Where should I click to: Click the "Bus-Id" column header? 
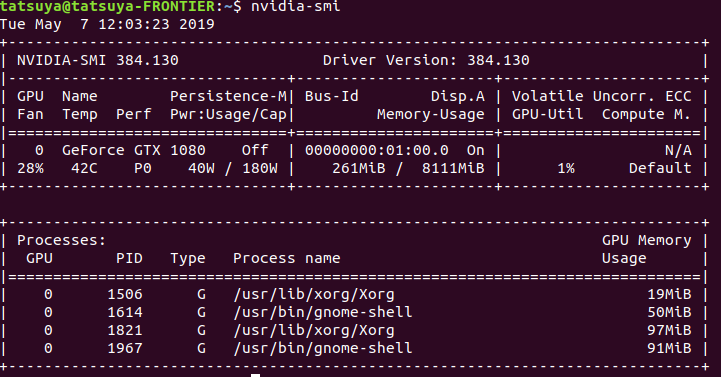pos(332,96)
